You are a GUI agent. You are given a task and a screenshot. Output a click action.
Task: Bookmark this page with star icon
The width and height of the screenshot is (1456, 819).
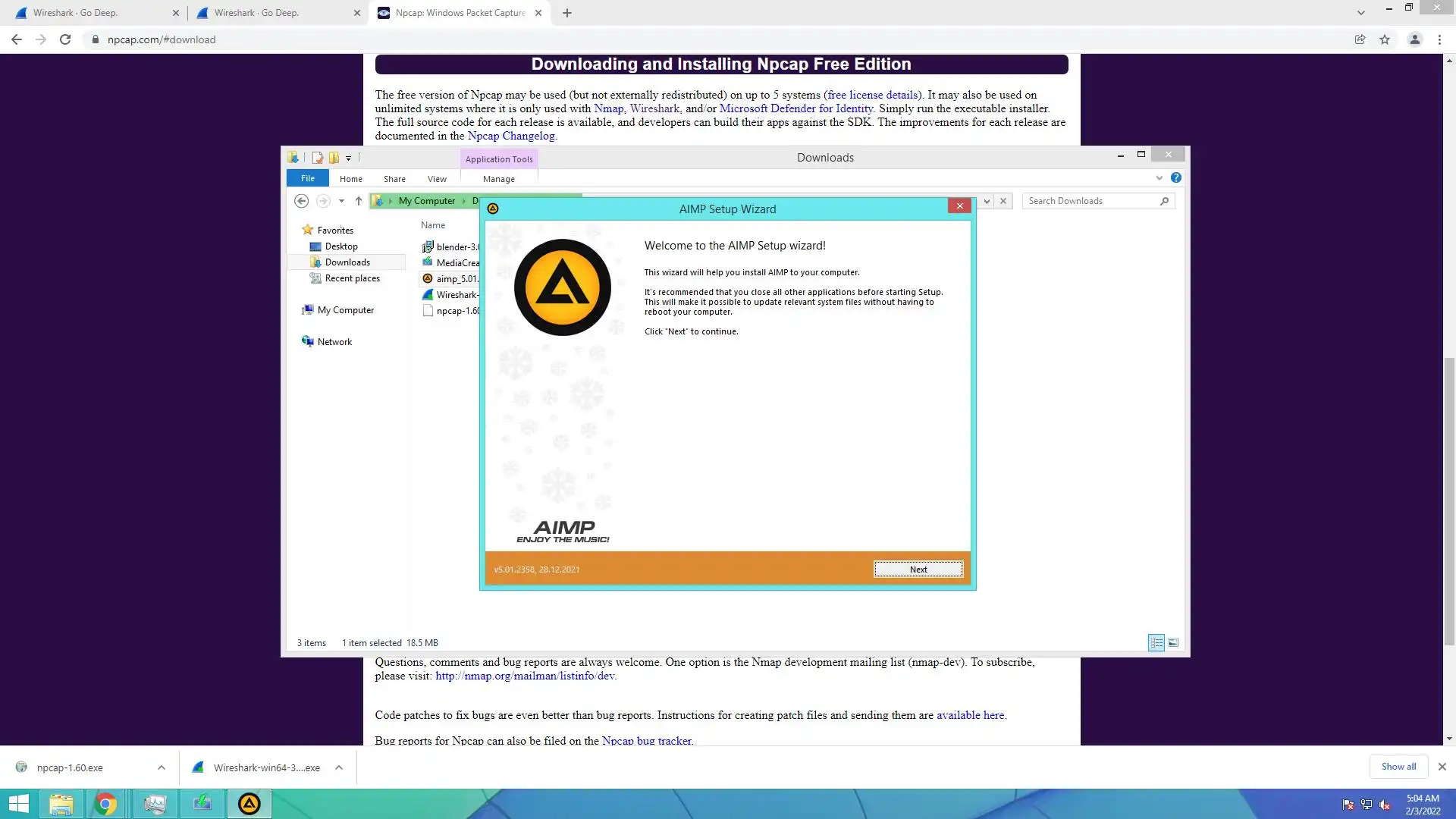coord(1385,39)
